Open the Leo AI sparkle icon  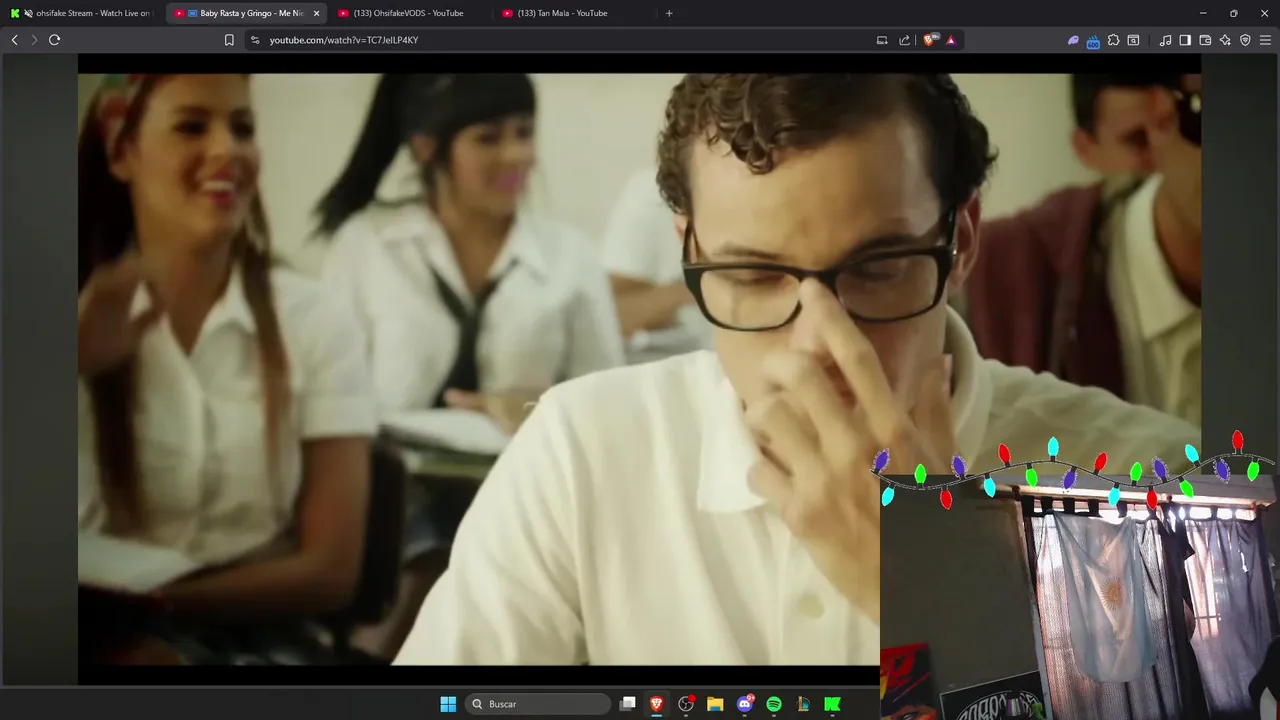point(1225,40)
